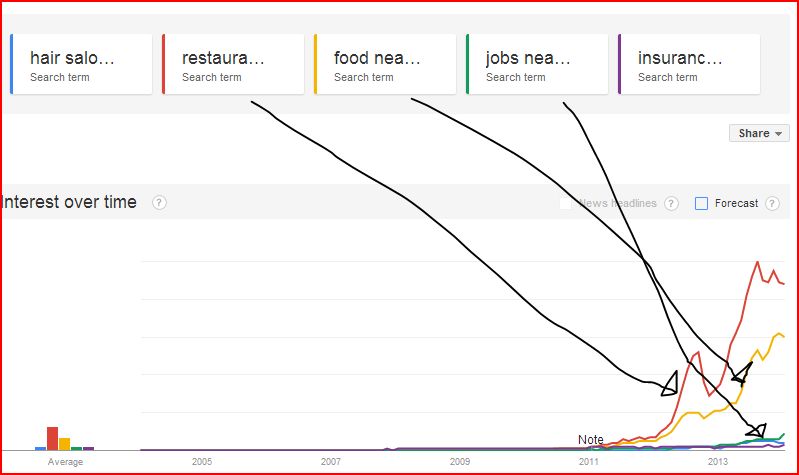The image size is (799, 475).
Task: Toggle the News headlines checkbox
Action: pyautogui.click(x=566, y=203)
